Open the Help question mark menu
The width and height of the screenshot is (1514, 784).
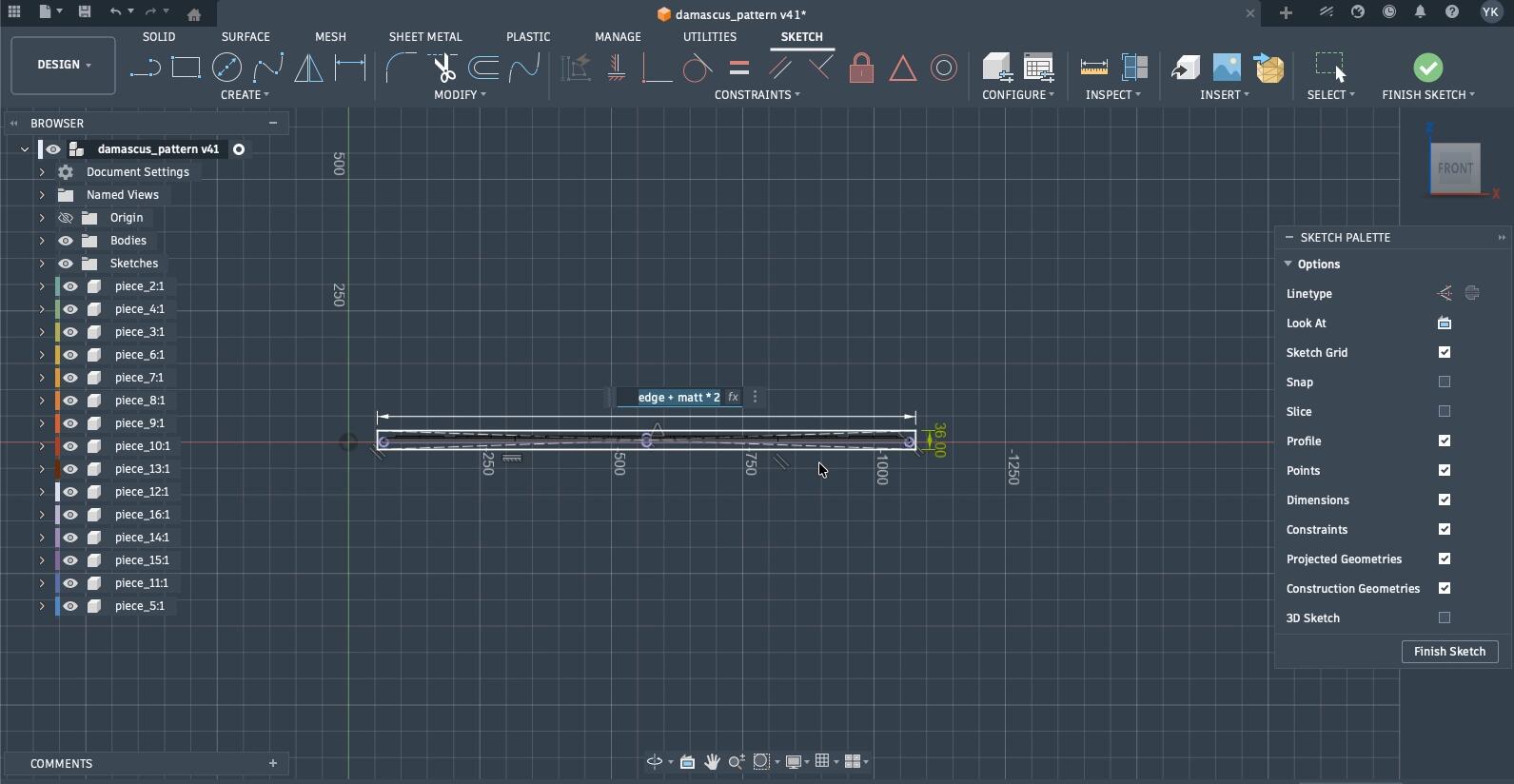point(1452,12)
